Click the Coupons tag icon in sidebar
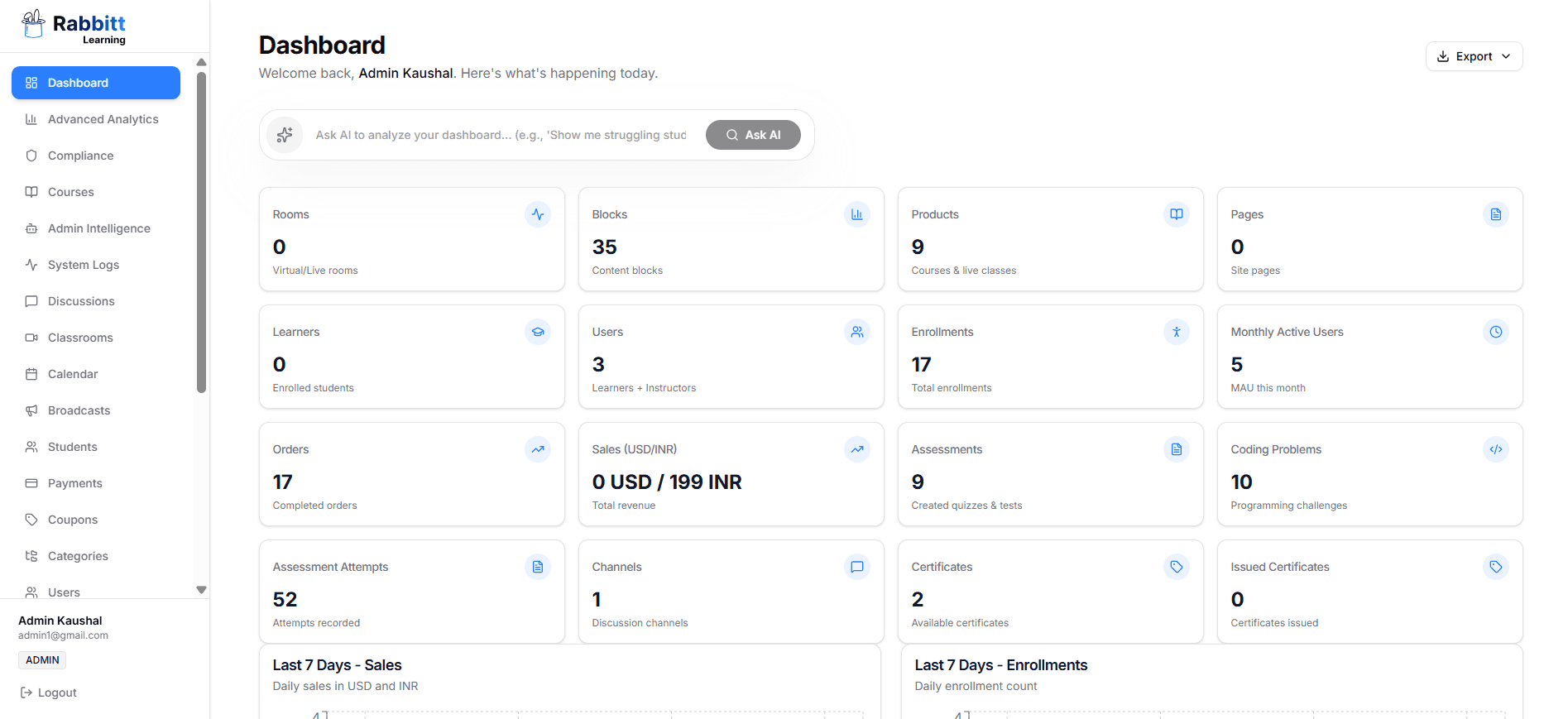 click(31, 520)
